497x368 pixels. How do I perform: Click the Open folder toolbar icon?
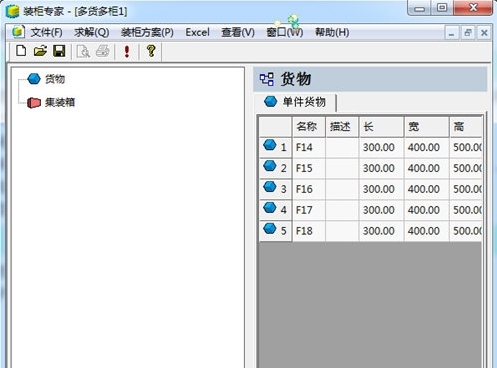(x=40, y=51)
